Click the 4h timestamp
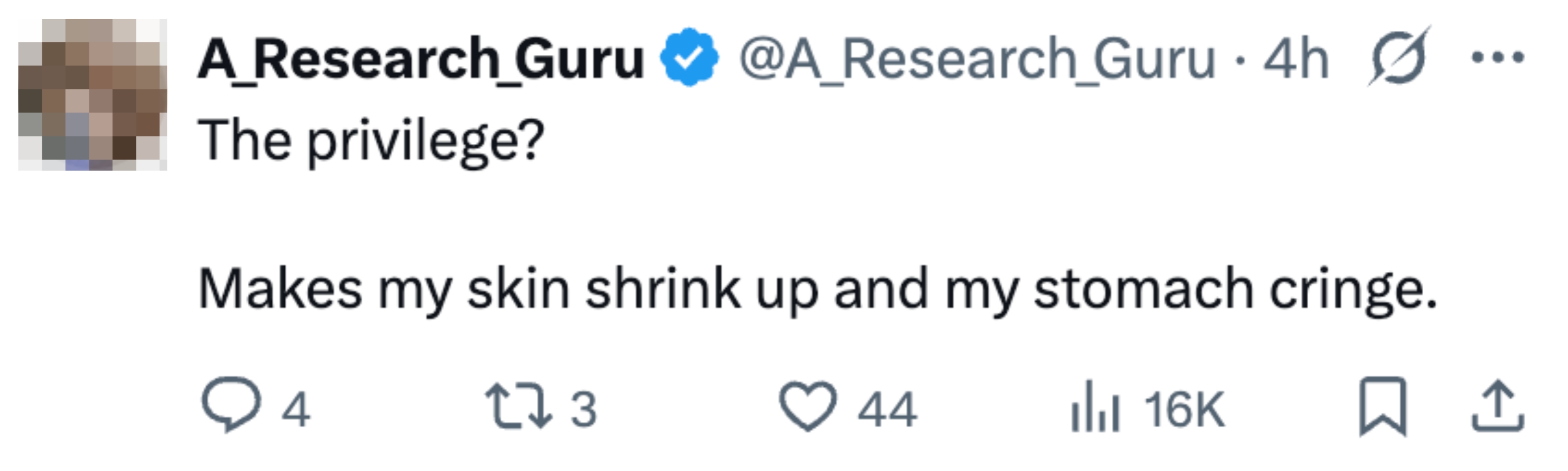Screen dimensions: 1568x471 coord(1295,60)
